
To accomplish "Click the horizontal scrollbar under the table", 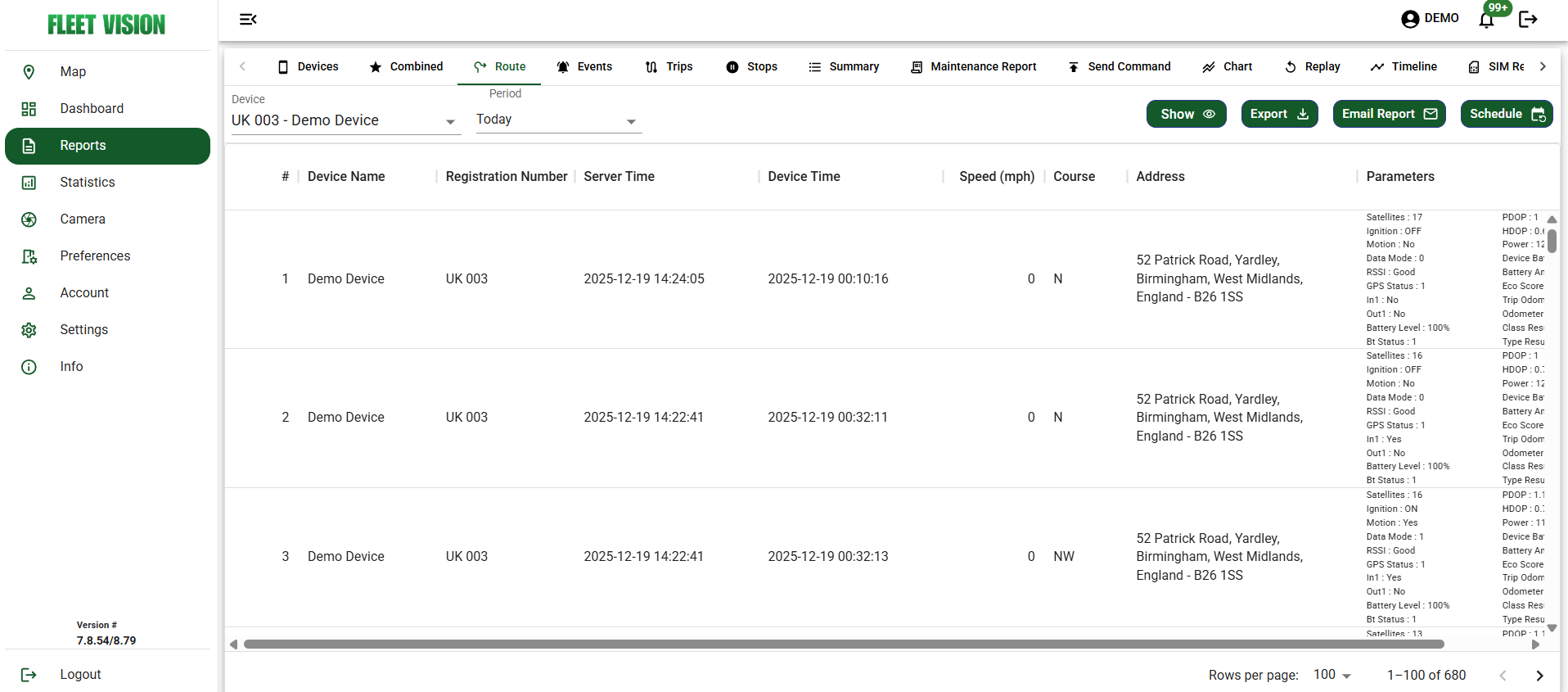I will point(843,645).
